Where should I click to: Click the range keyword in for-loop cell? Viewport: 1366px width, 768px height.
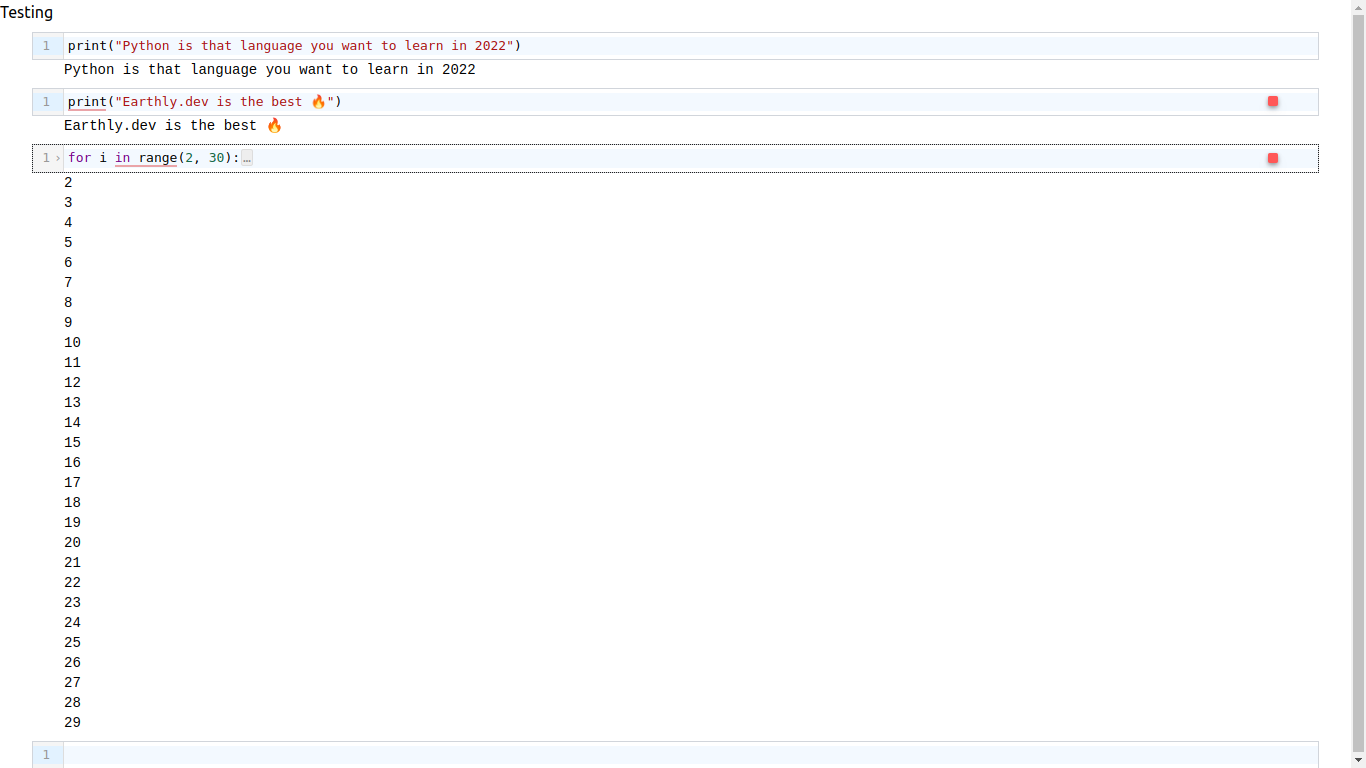click(158, 158)
